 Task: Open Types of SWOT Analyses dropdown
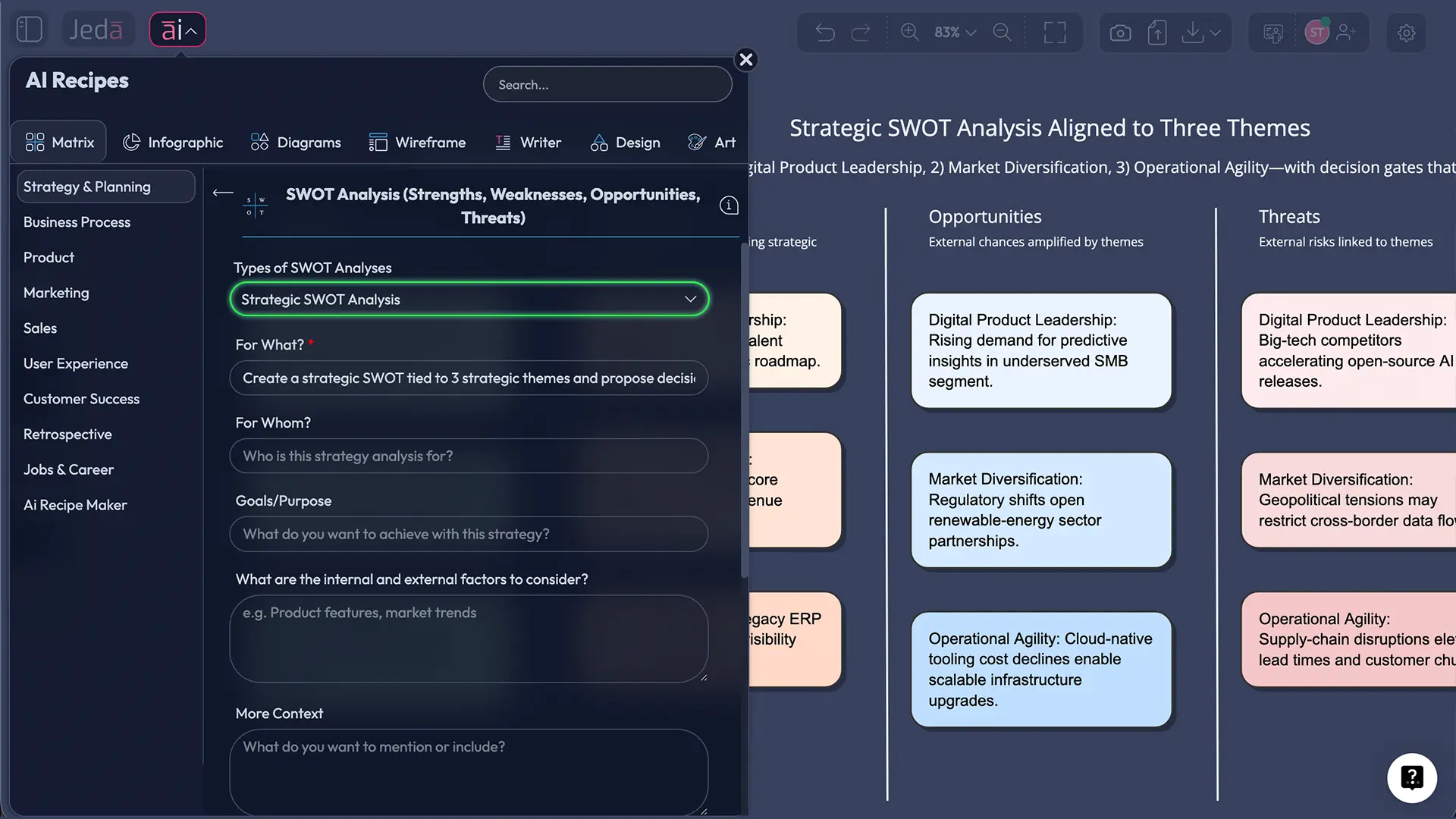point(469,300)
